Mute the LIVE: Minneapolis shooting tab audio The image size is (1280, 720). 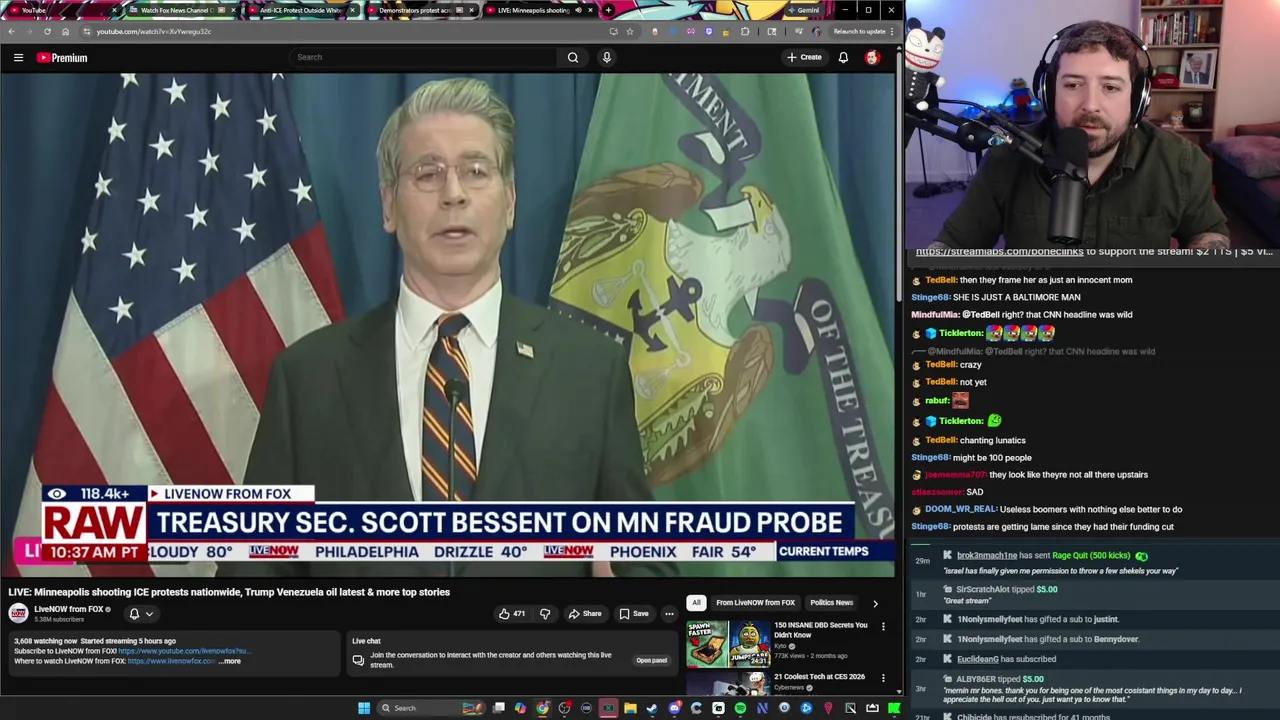578,10
